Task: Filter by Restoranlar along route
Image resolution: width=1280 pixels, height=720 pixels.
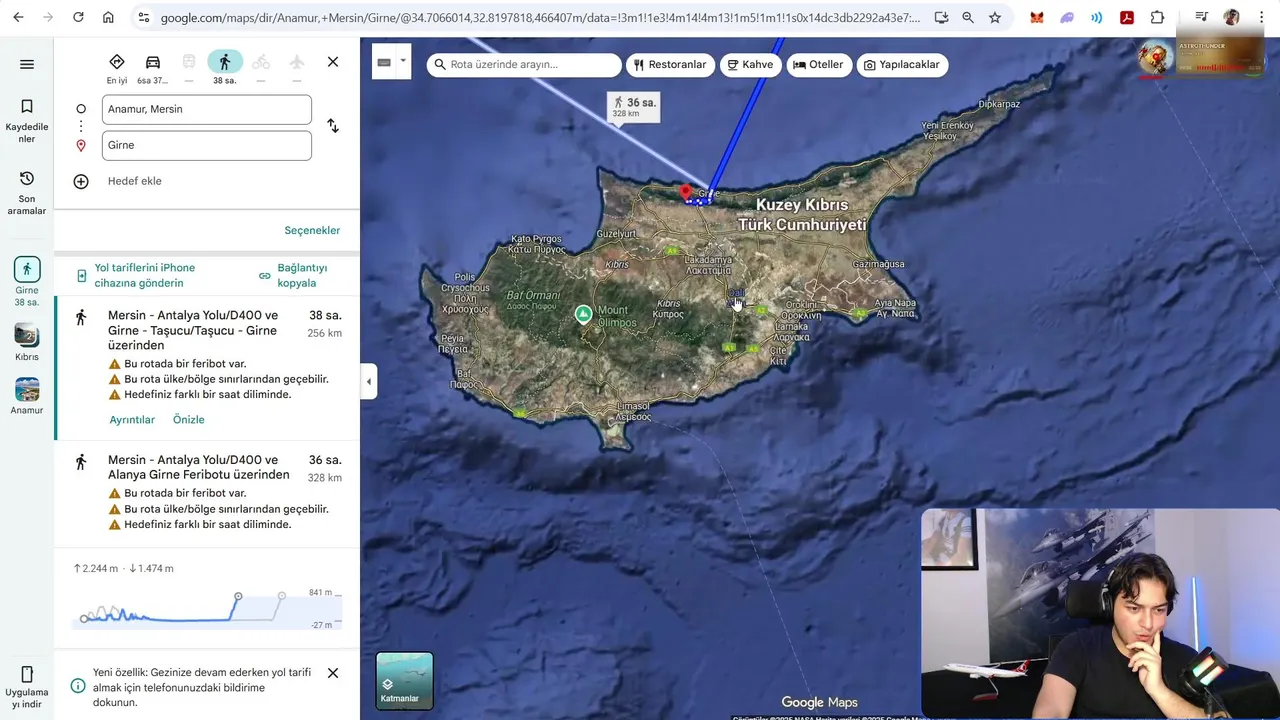Action: (x=670, y=64)
